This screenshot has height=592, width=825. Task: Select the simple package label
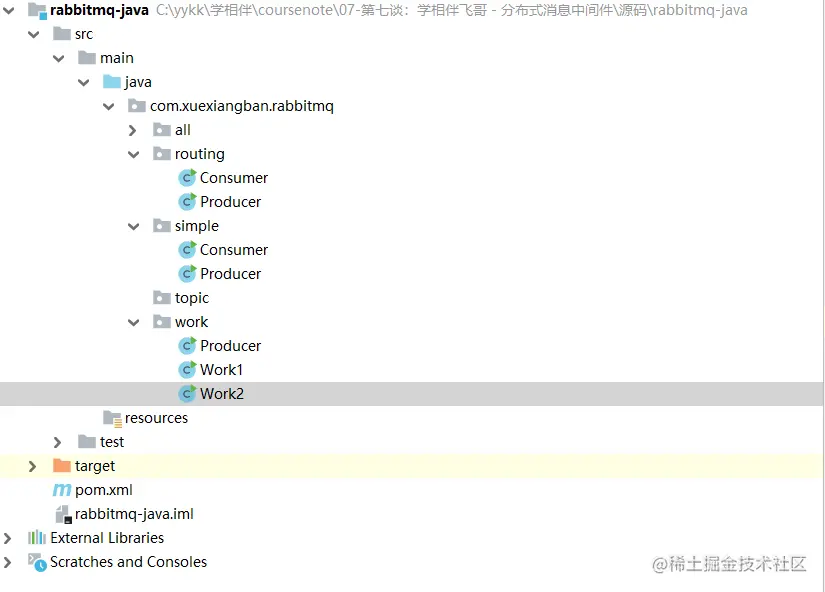[197, 226]
